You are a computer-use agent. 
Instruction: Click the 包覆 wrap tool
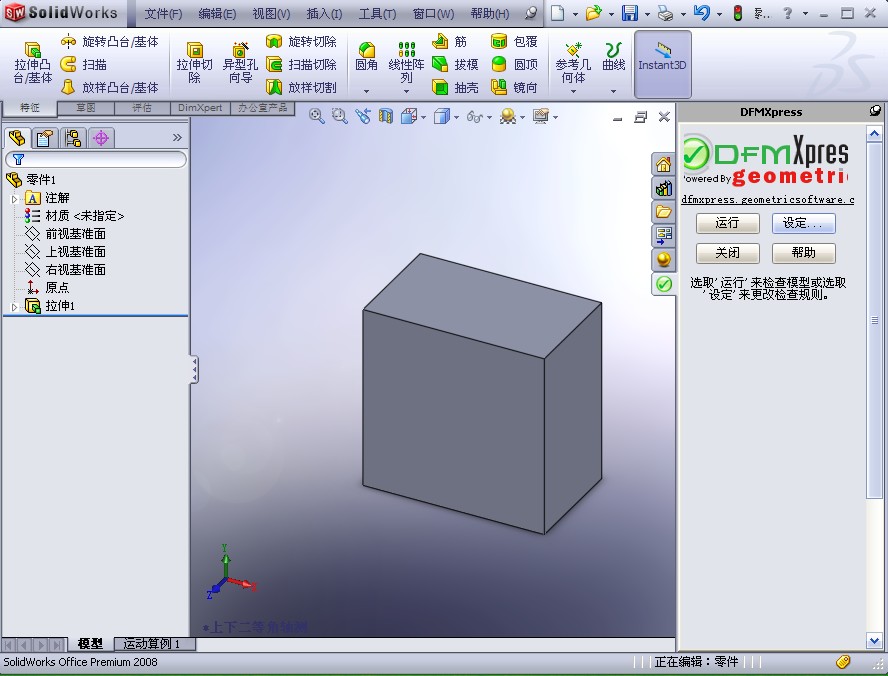point(514,41)
